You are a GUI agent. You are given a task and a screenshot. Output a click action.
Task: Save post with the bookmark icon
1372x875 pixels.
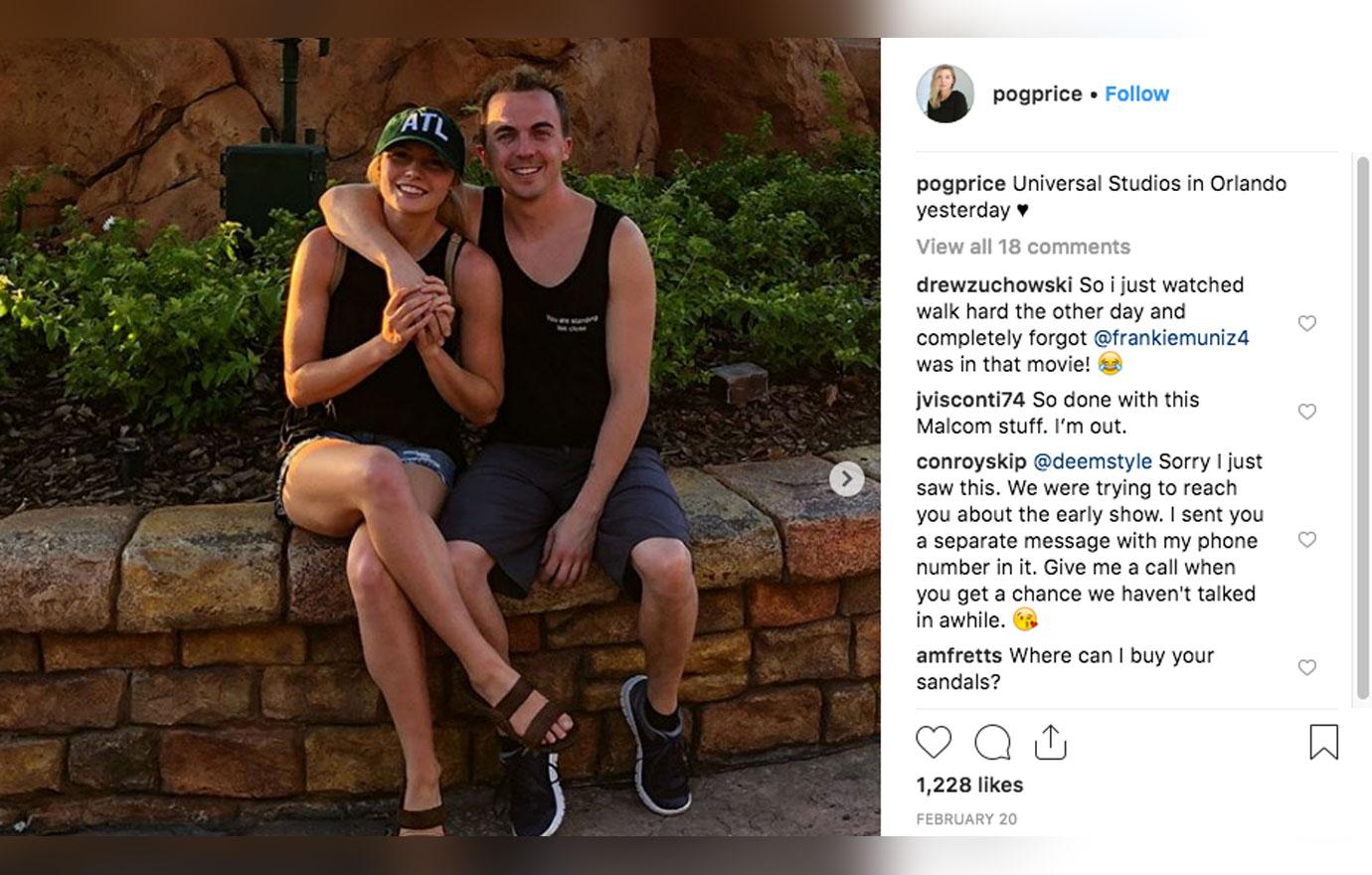click(x=1323, y=742)
